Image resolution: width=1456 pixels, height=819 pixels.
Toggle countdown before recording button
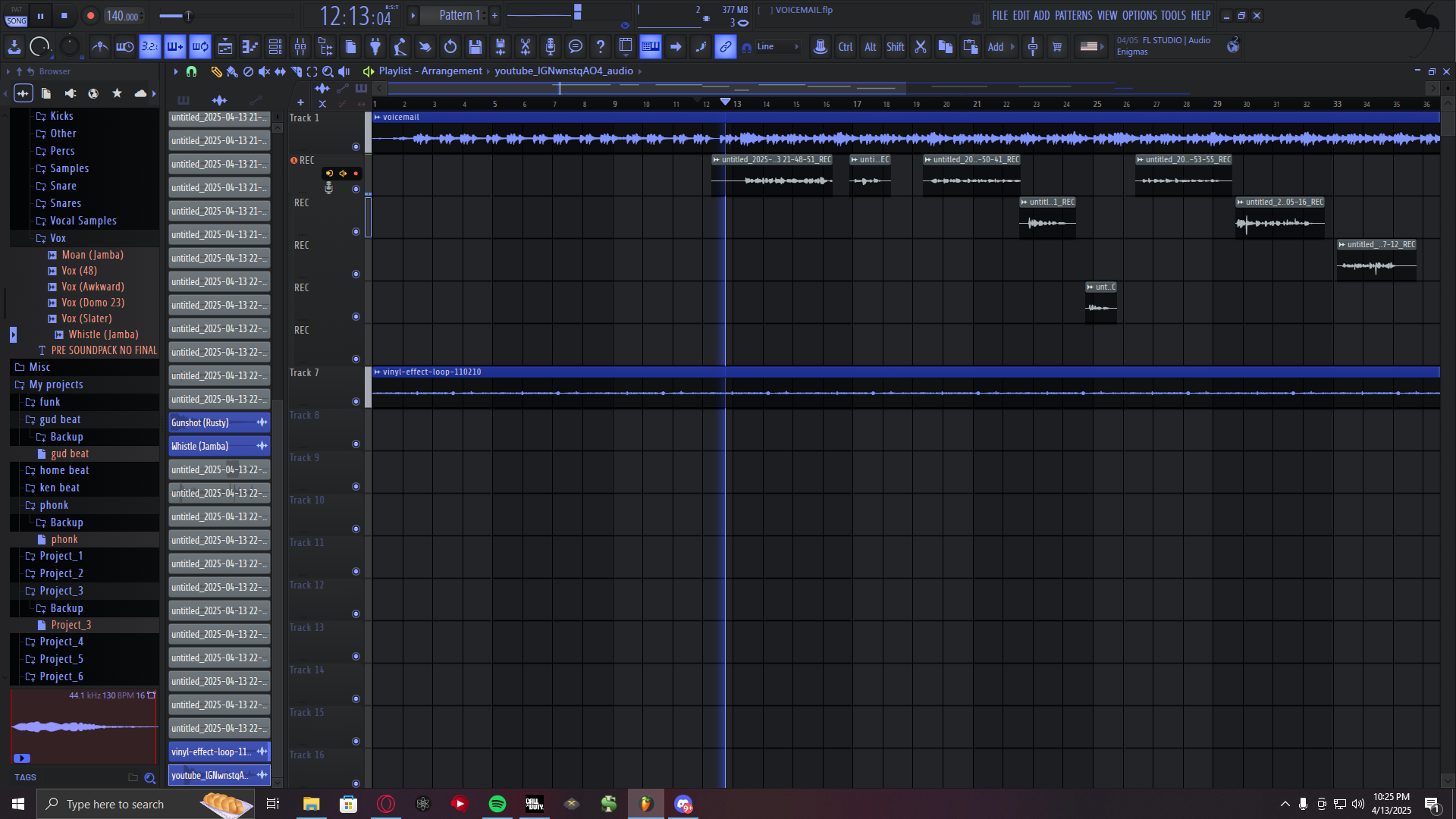point(149,47)
